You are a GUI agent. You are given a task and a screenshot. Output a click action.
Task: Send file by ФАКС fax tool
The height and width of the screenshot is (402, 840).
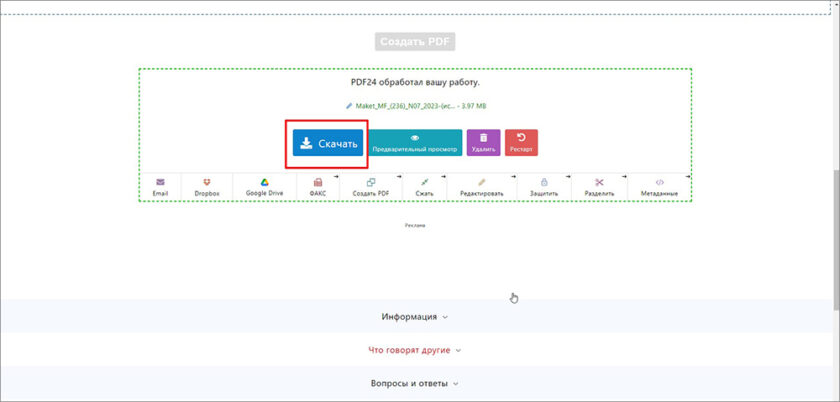coord(318,187)
